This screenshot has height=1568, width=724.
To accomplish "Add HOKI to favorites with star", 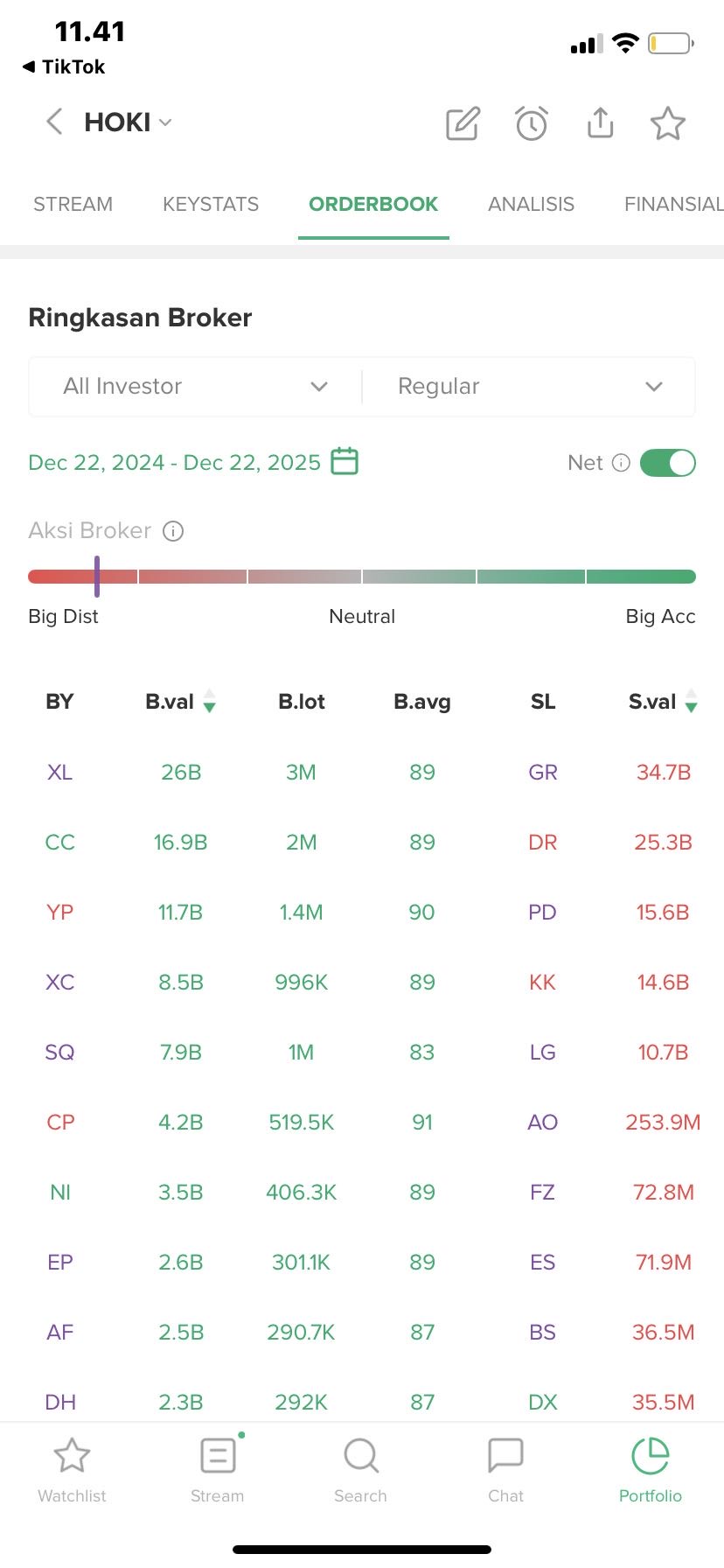I will [668, 123].
